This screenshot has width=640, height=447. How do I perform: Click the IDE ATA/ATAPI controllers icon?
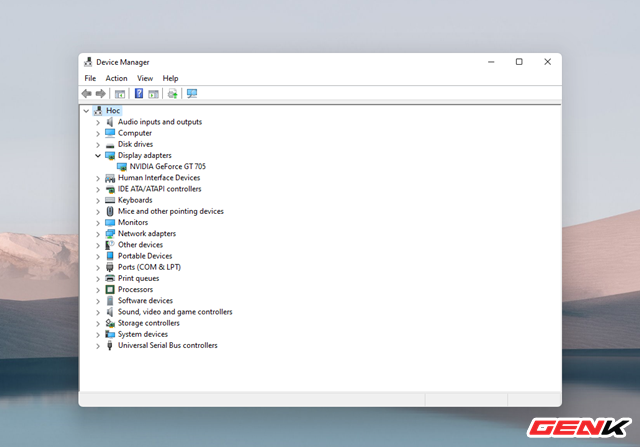[x=110, y=189]
